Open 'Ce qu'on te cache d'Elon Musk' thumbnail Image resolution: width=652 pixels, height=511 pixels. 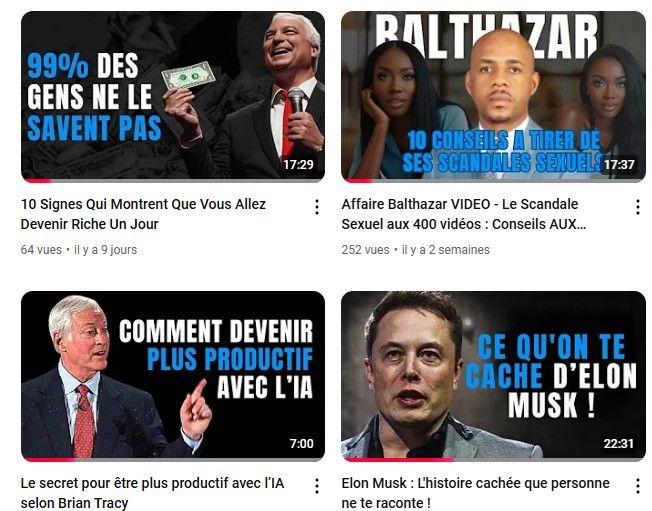[x=493, y=376]
